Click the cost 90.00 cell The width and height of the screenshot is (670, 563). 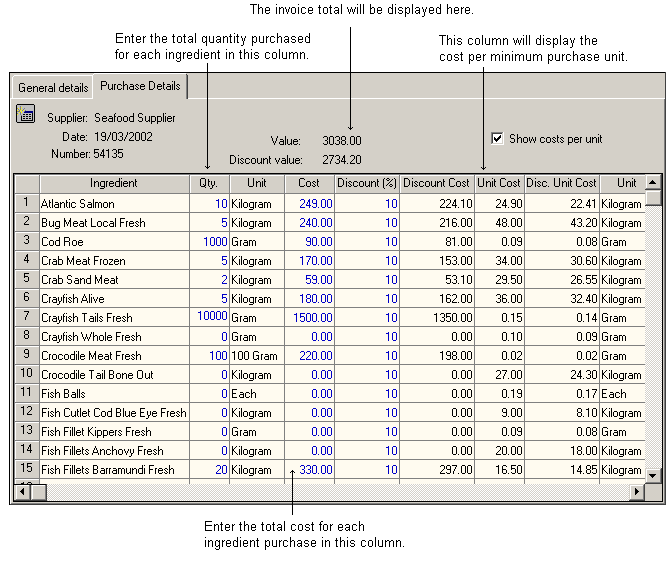click(x=309, y=242)
